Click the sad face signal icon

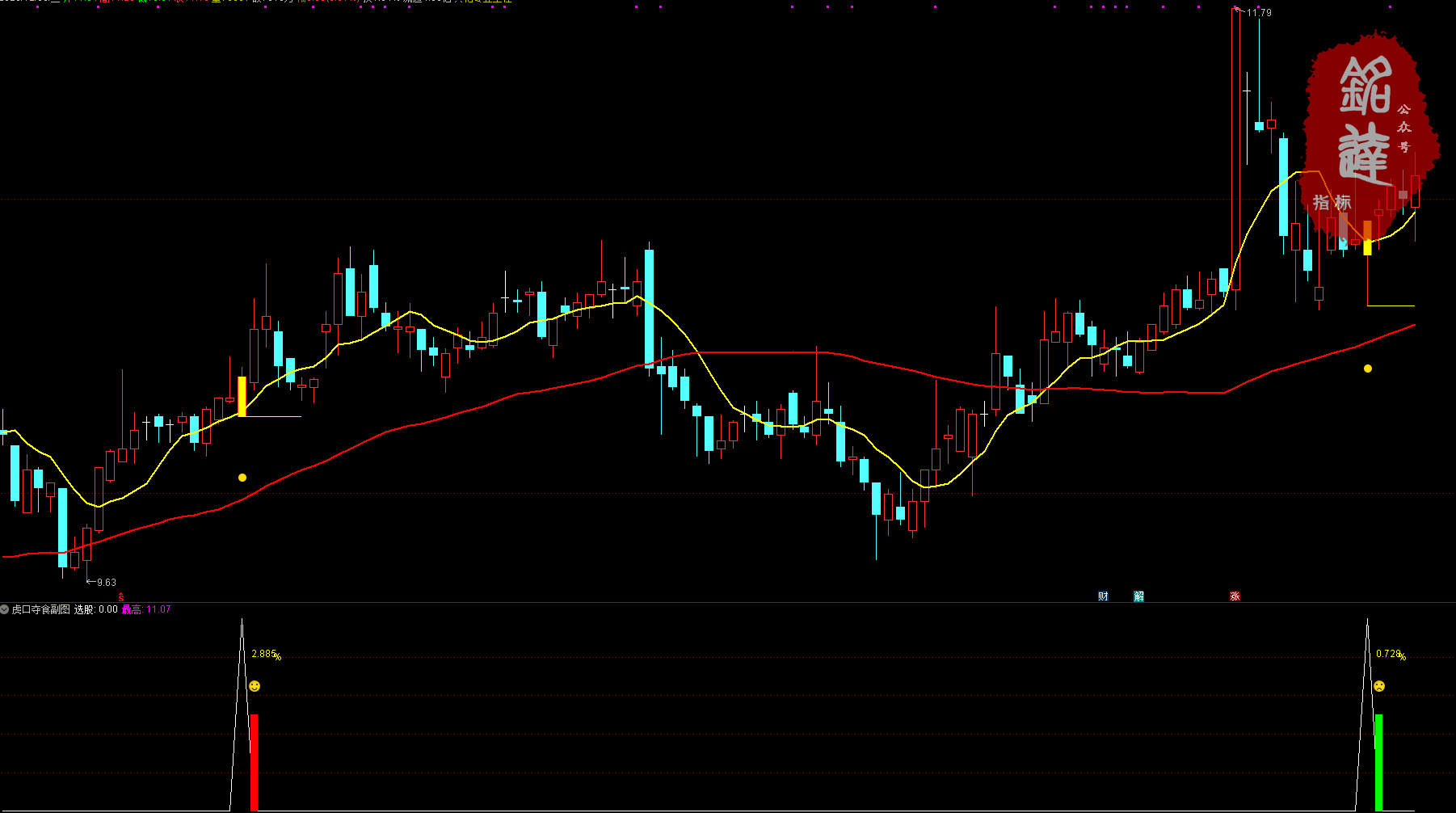(1379, 686)
